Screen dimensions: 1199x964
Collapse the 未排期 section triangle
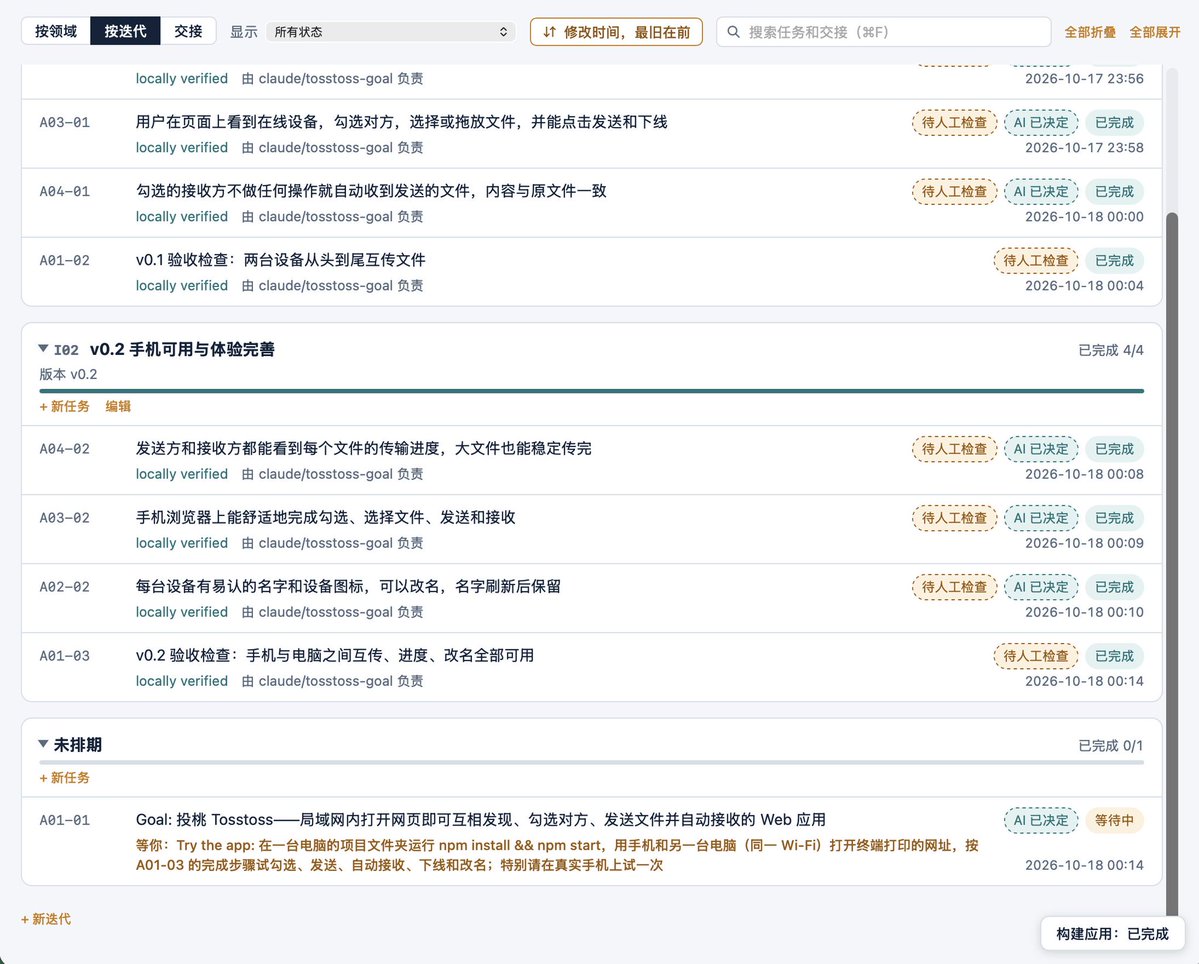click(x=44, y=744)
